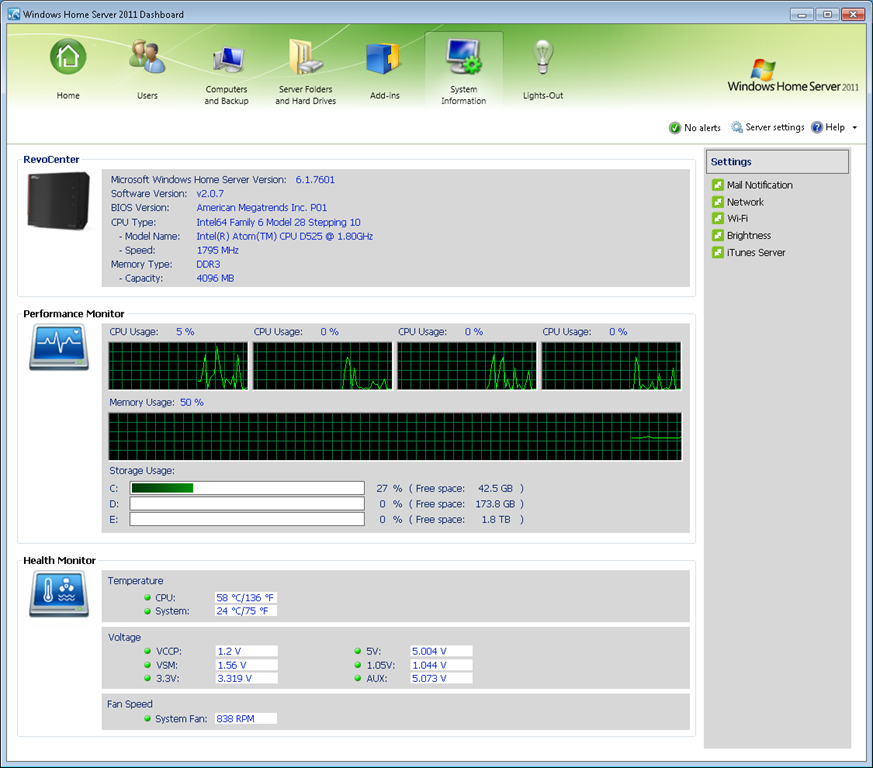873x768 pixels.
Task: Select the System Information monitor icon
Action: click(464, 57)
